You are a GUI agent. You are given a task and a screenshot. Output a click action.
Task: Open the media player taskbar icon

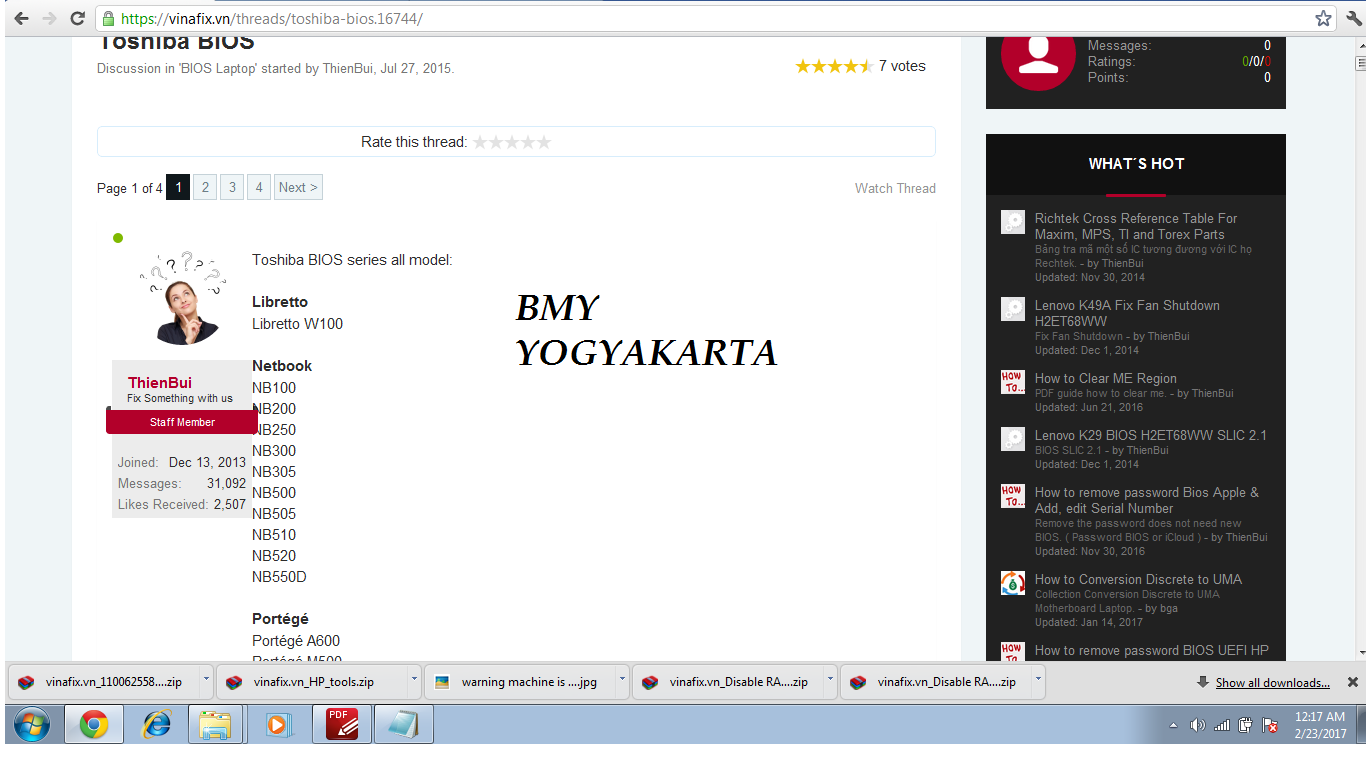(x=279, y=724)
